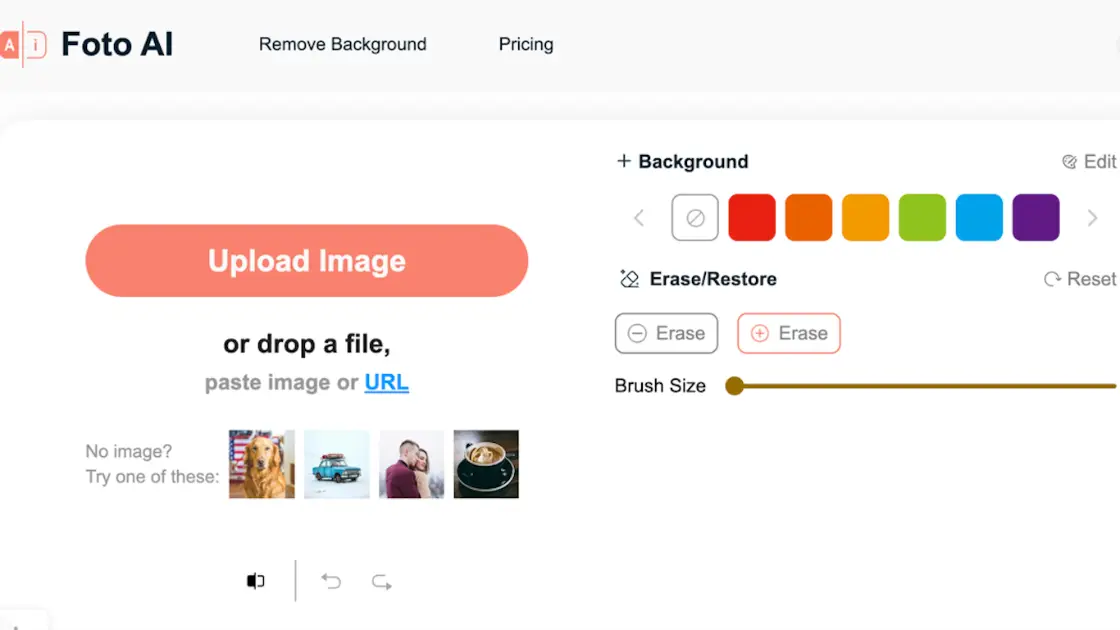Click the Upload Image button

point(306,261)
